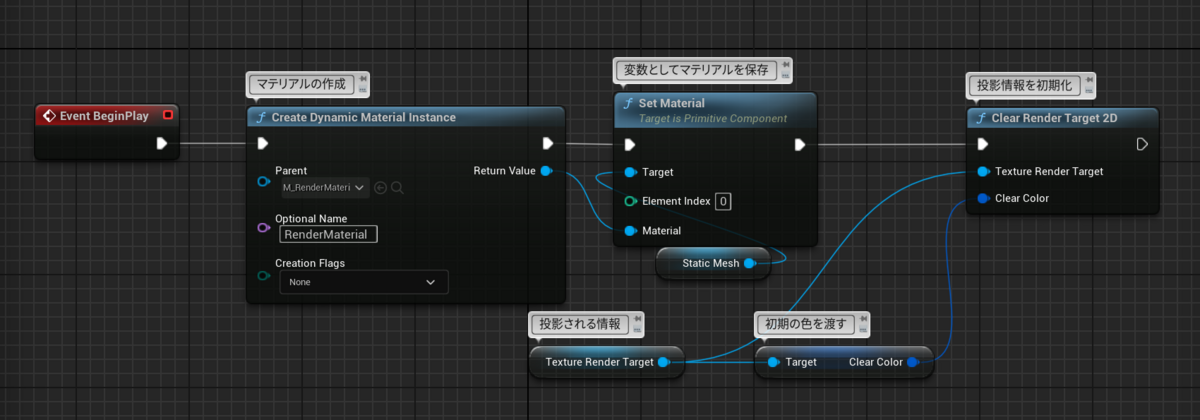Viewport: 1200px width, 420px height.
Task: Select the Texture Render Target variable node label
Action: [x=600, y=362]
